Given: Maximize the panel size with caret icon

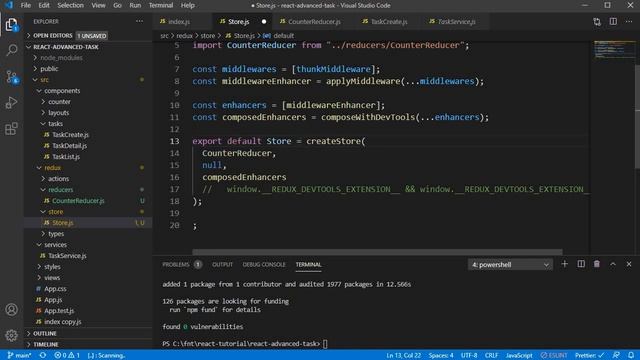Looking at the screenshot, I should 613,264.
